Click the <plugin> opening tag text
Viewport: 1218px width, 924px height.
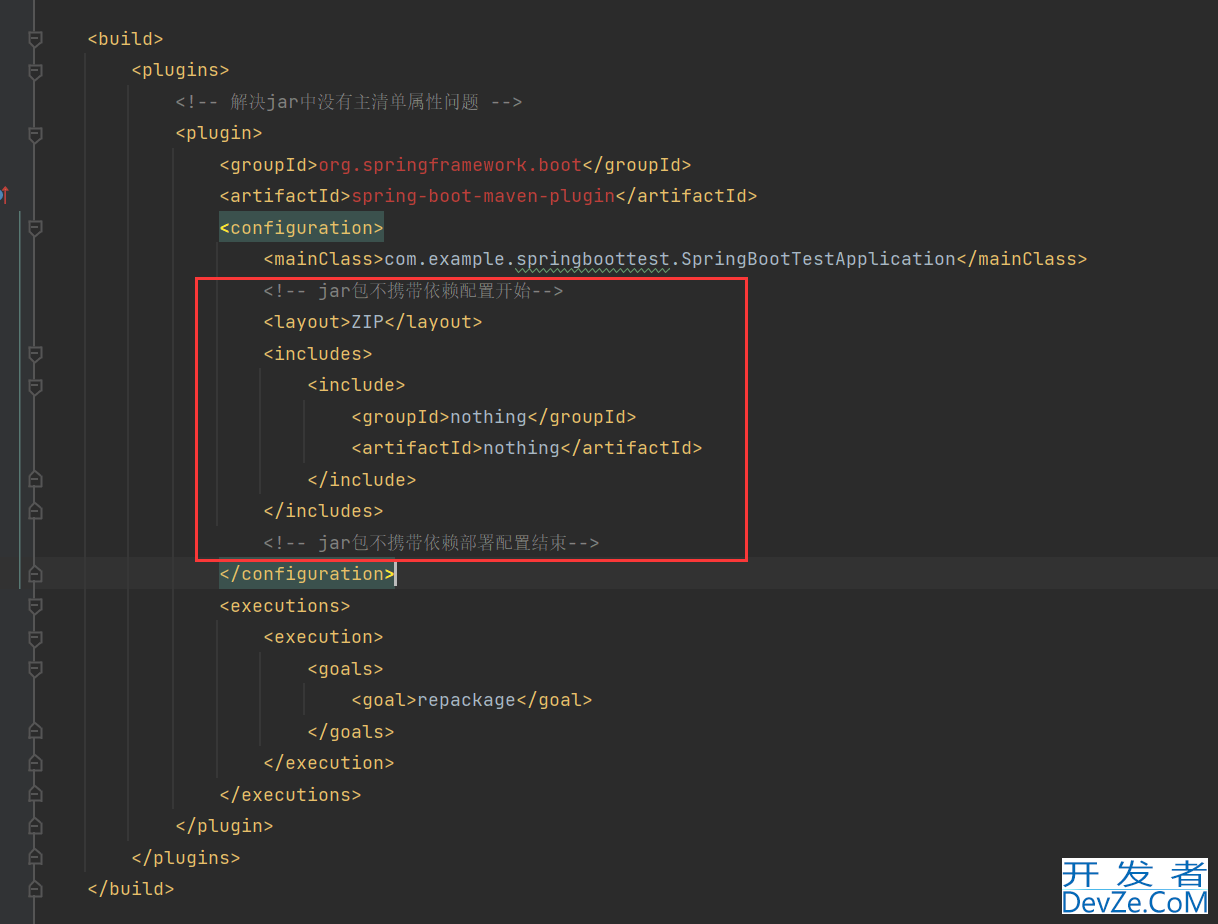click(x=219, y=133)
